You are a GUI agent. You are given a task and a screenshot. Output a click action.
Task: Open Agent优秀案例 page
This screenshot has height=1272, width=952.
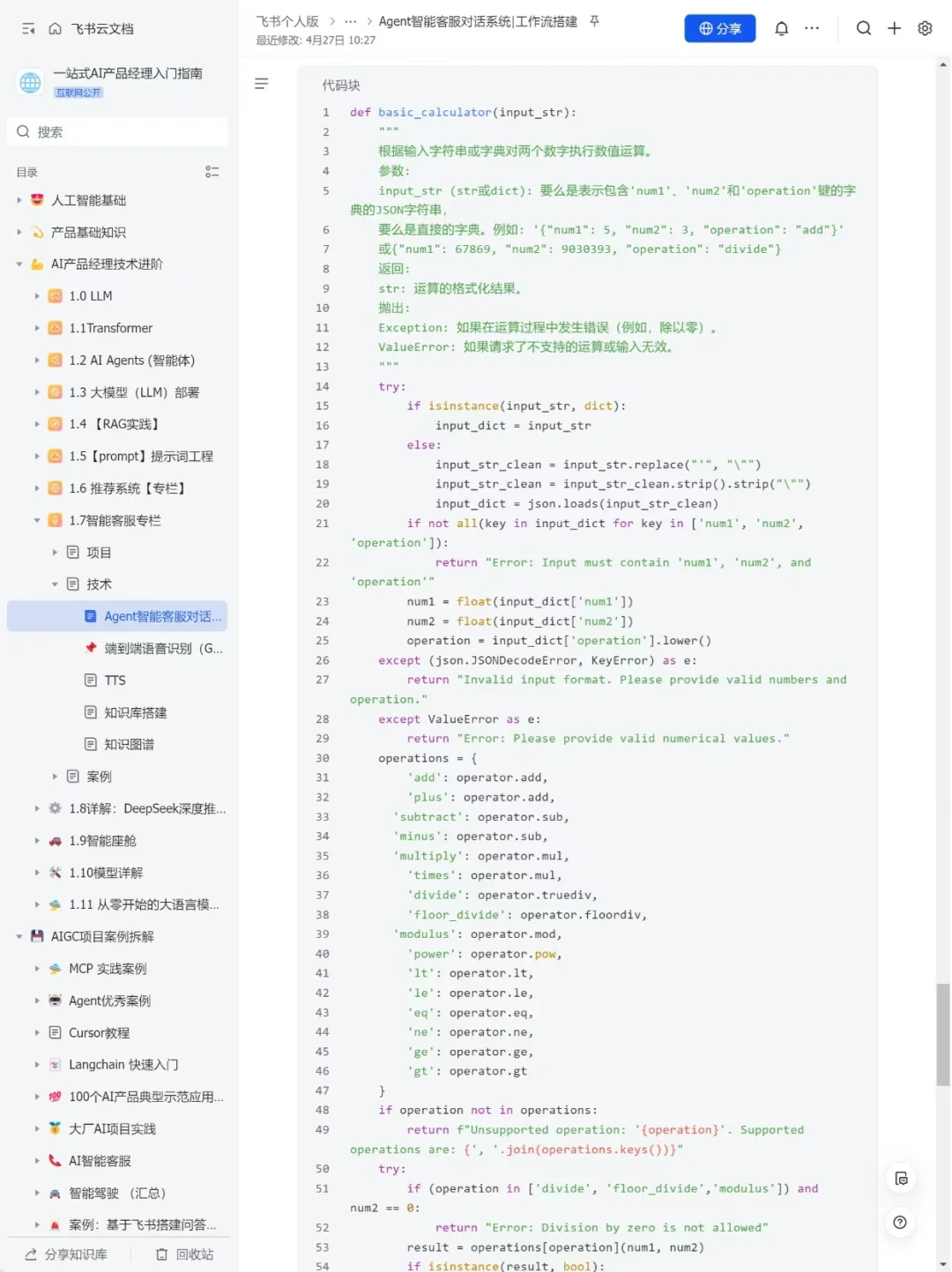(110, 1000)
